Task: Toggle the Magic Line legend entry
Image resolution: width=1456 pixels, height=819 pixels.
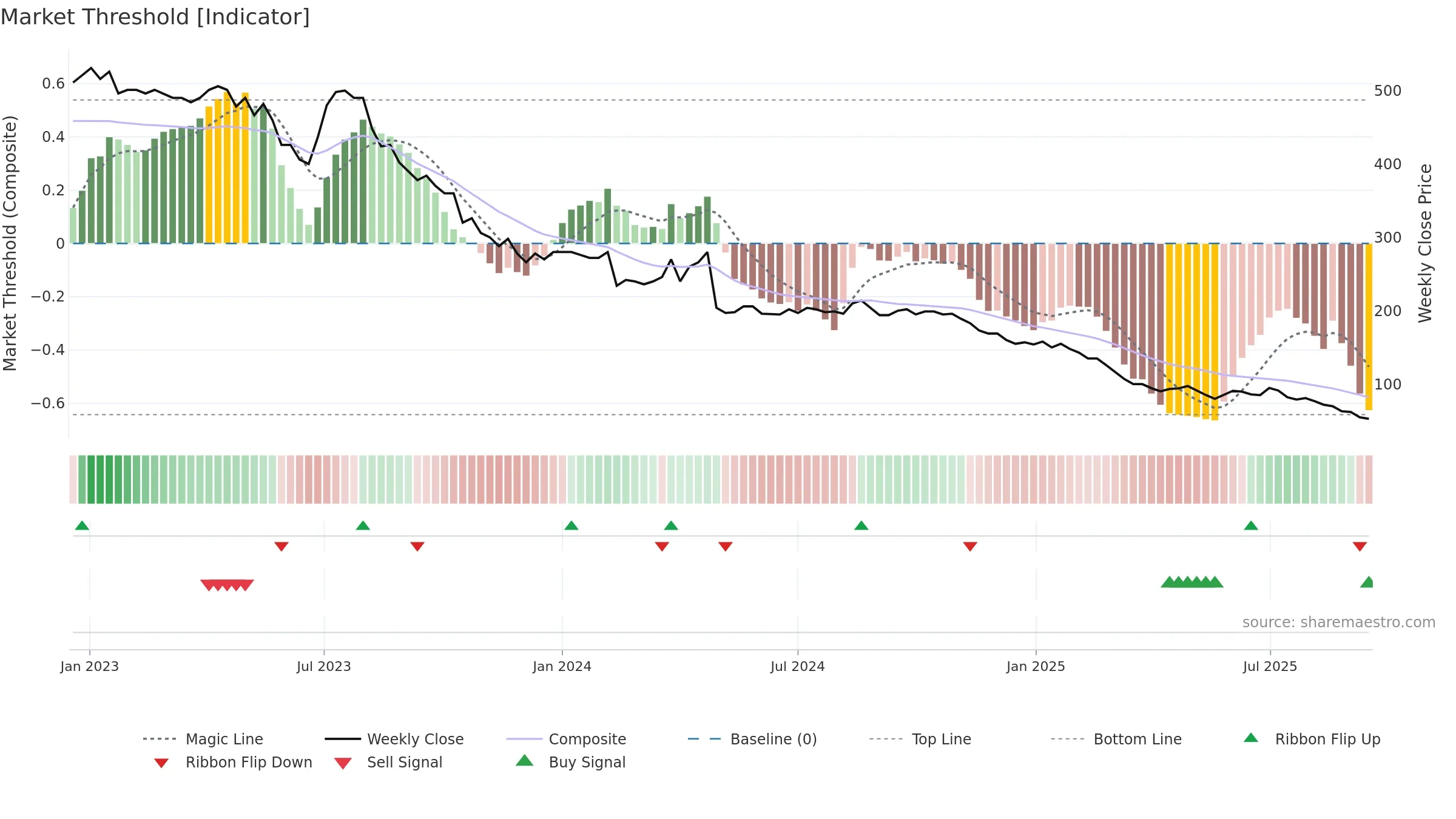Action: pos(203,739)
